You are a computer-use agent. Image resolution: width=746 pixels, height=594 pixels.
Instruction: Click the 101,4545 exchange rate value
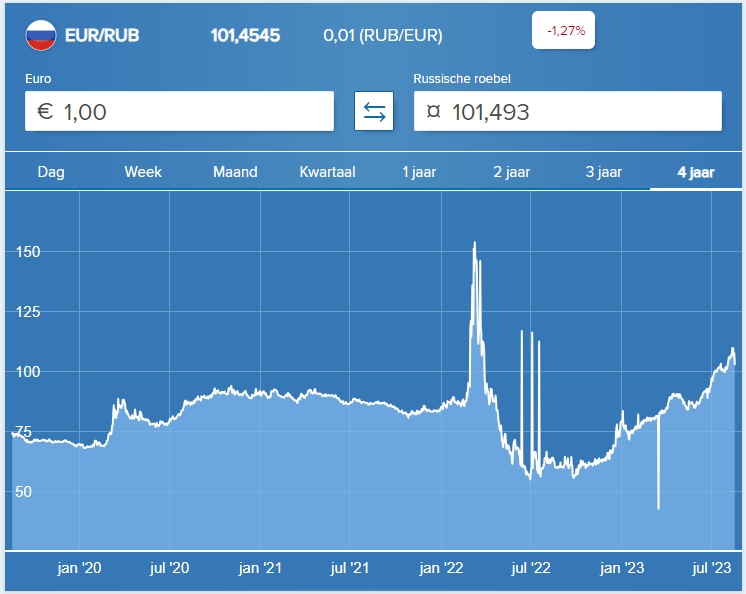(245, 36)
